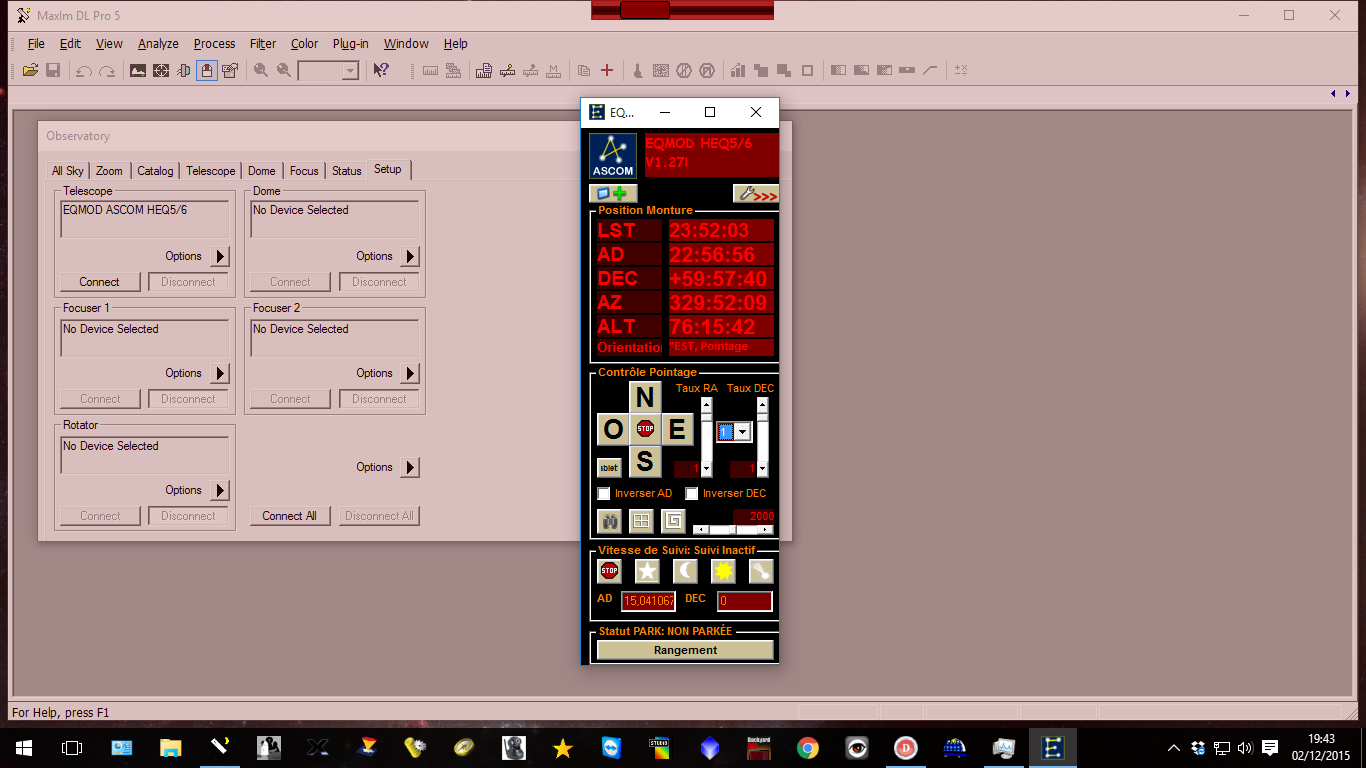Connect the EQMOD ASCOM HEQ5/6 telescope

coord(100,282)
